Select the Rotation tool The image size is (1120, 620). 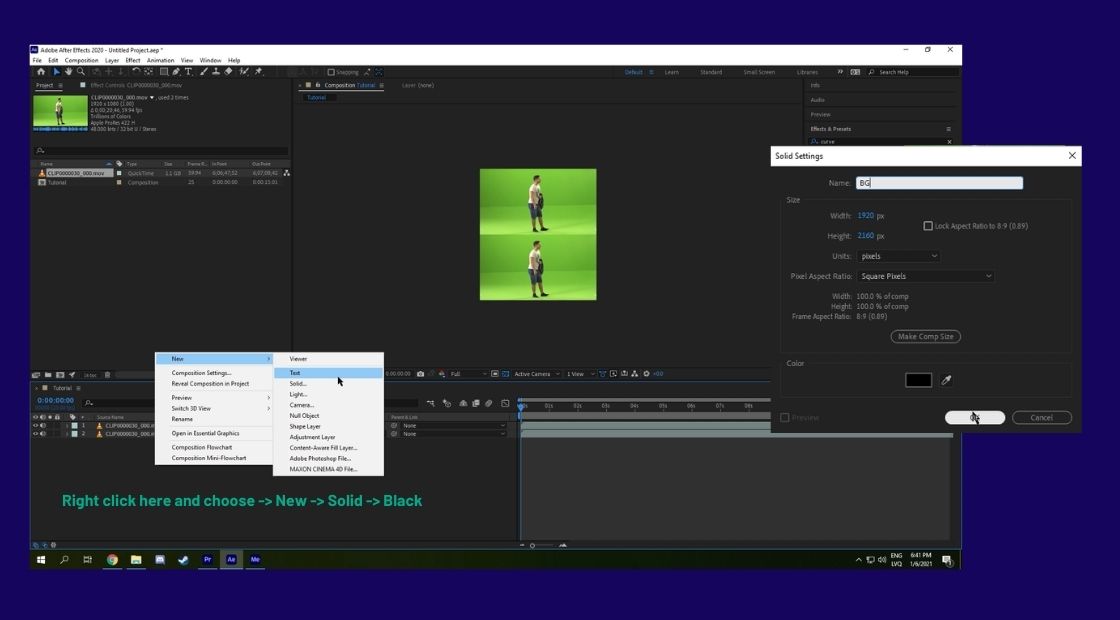click(134, 71)
